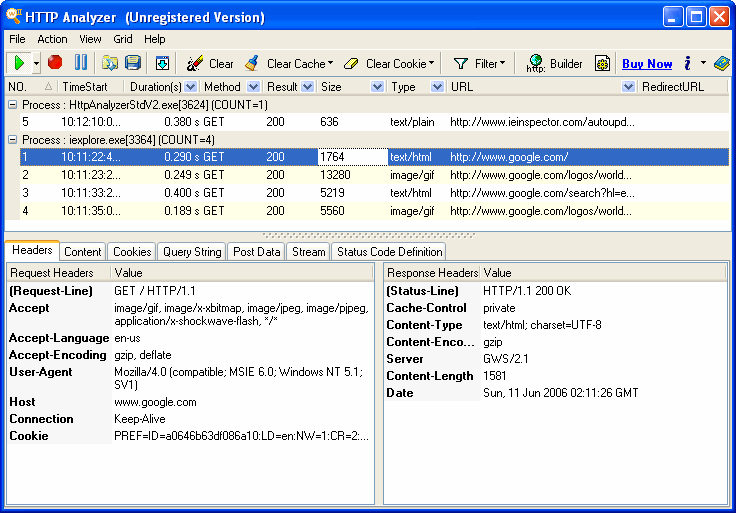Clear the captured session list
Screen dimensions: 736x513
pyautogui.click(x=209, y=63)
